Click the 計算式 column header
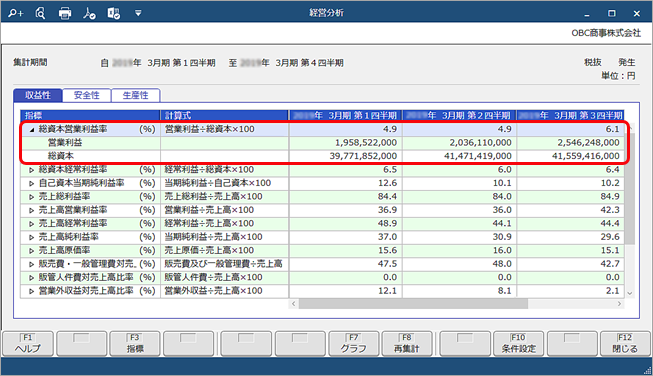The image size is (653, 376). 224,115
